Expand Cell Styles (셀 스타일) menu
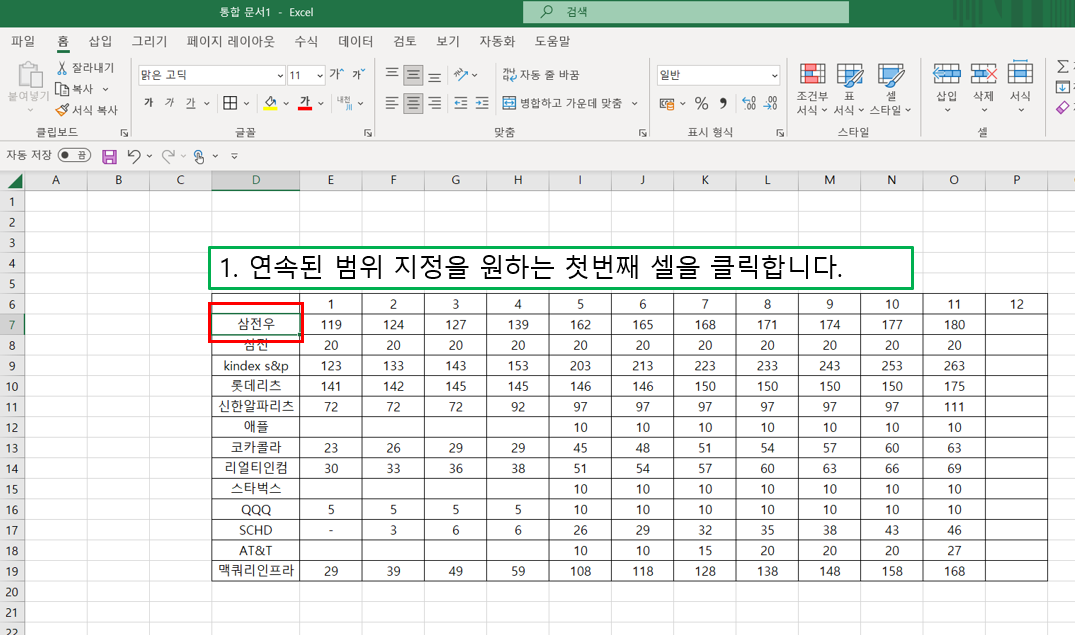This screenshot has width=1075, height=635. (890, 89)
